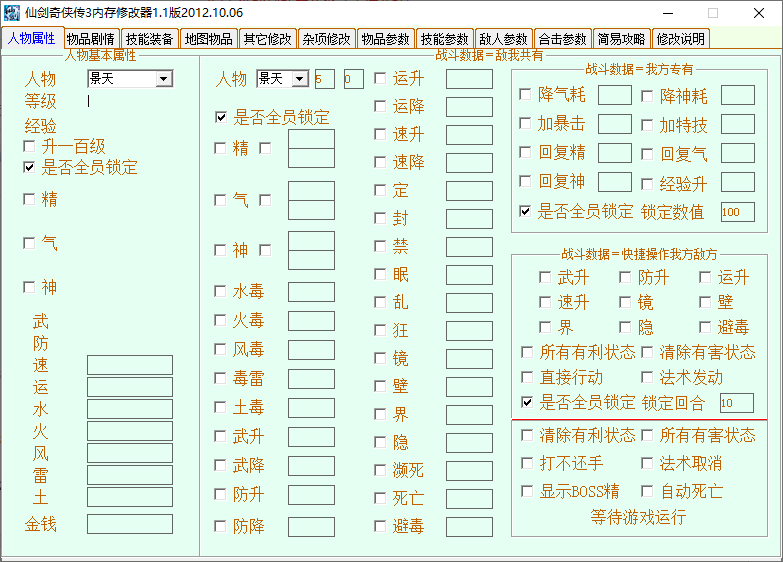Enable the 死亡 checkbox

coord(380,498)
